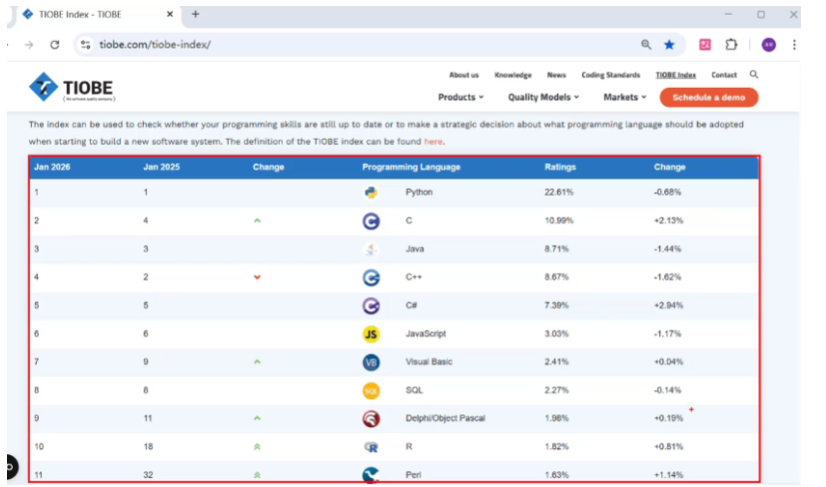826x487 pixels.
Task: Open the Knowledge menu item
Action: (x=513, y=75)
